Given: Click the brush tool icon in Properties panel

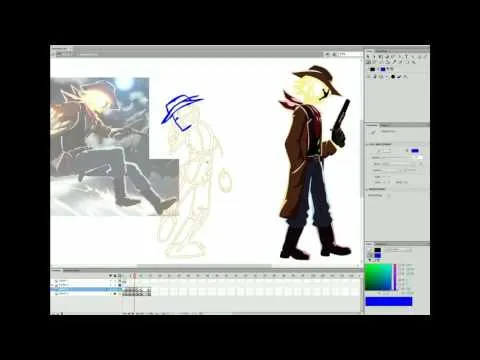Looking at the screenshot, I should pyautogui.click(x=374, y=132).
